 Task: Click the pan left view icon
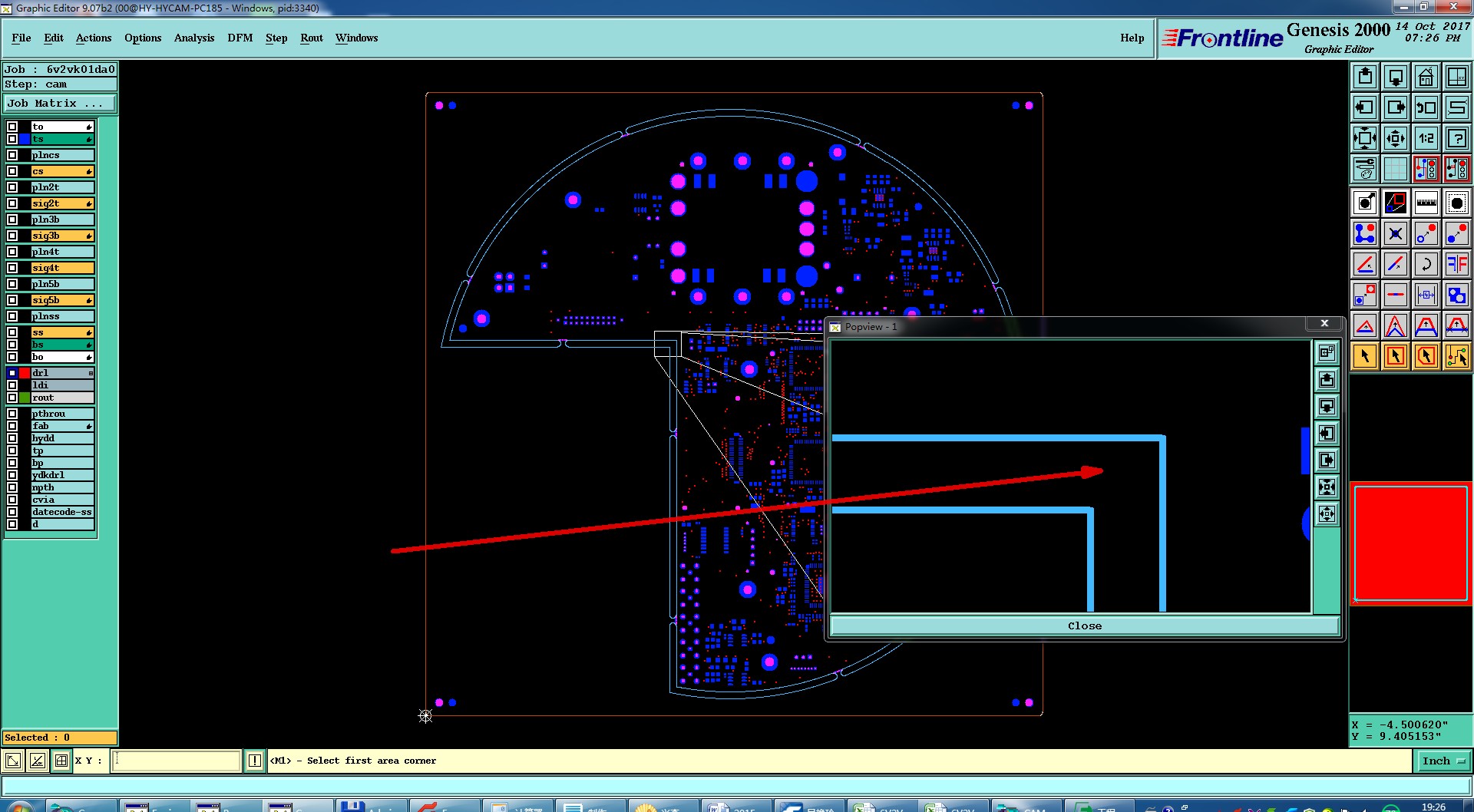point(1365,107)
